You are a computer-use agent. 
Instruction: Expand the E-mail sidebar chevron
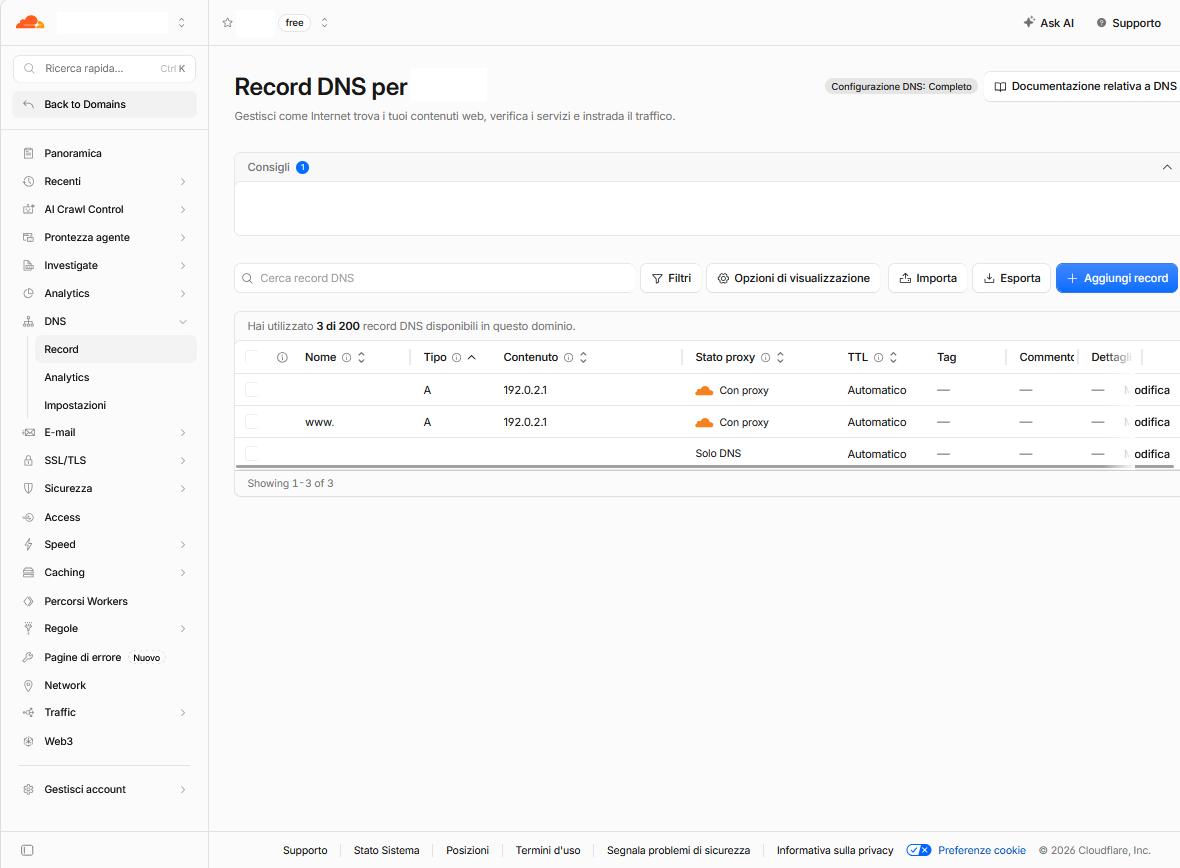183,432
